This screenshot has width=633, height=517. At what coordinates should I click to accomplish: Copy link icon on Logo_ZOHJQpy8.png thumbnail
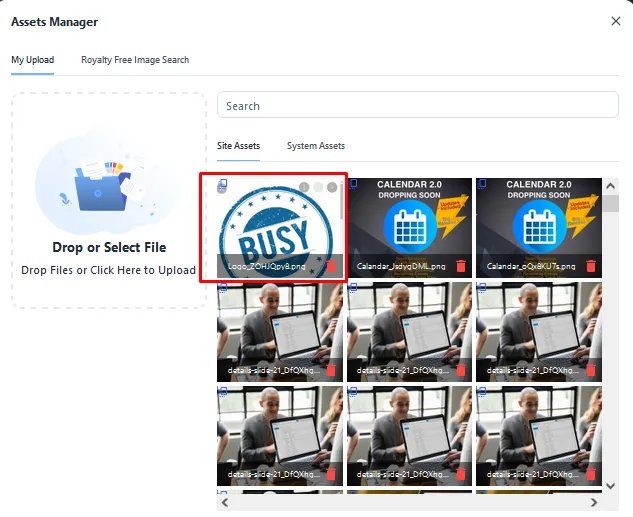pyautogui.click(x=222, y=185)
